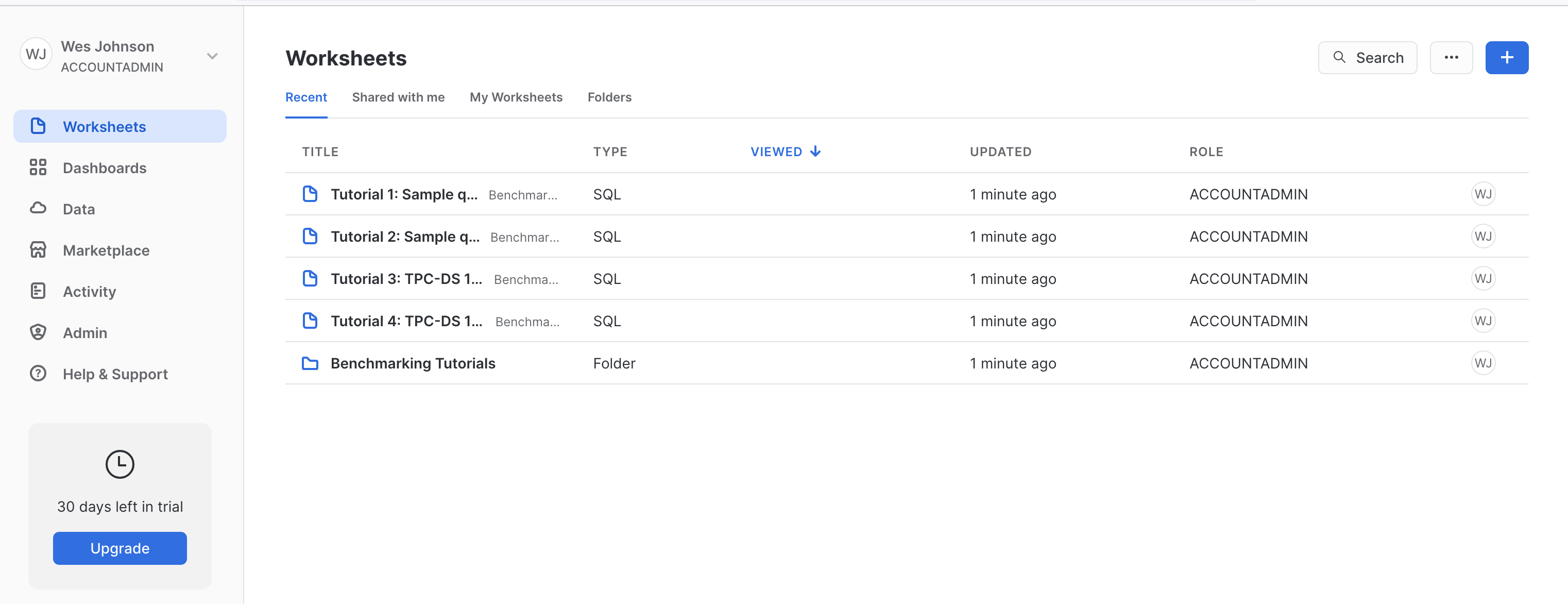
Task: Go to Dashboards in sidebar
Action: point(105,167)
